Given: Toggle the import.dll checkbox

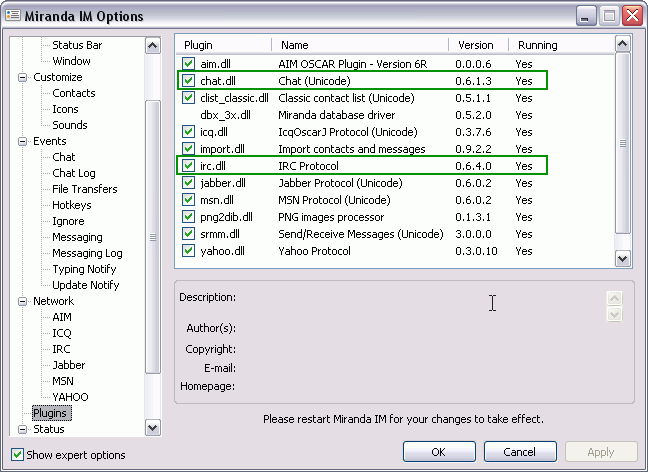Looking at the screenshot, I should pos(188,148).
